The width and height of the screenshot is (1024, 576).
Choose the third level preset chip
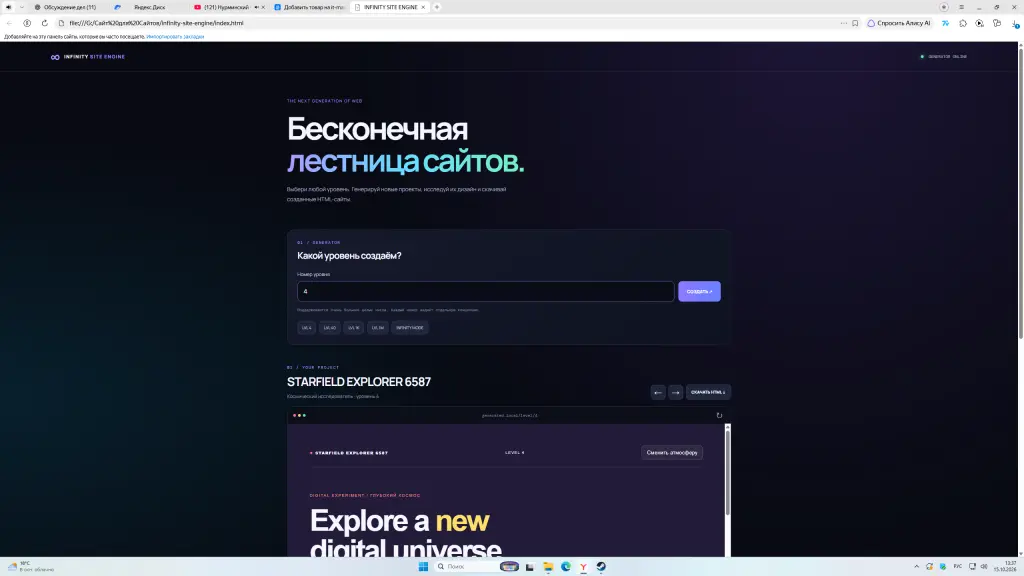tap(353, 328)
